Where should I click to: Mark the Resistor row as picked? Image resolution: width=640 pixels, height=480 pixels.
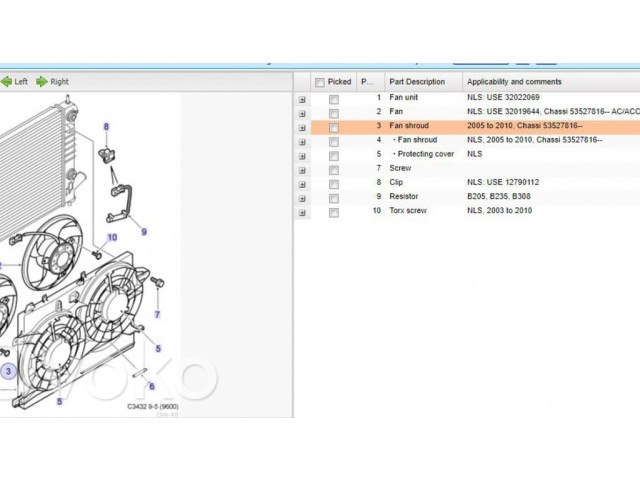334,198
